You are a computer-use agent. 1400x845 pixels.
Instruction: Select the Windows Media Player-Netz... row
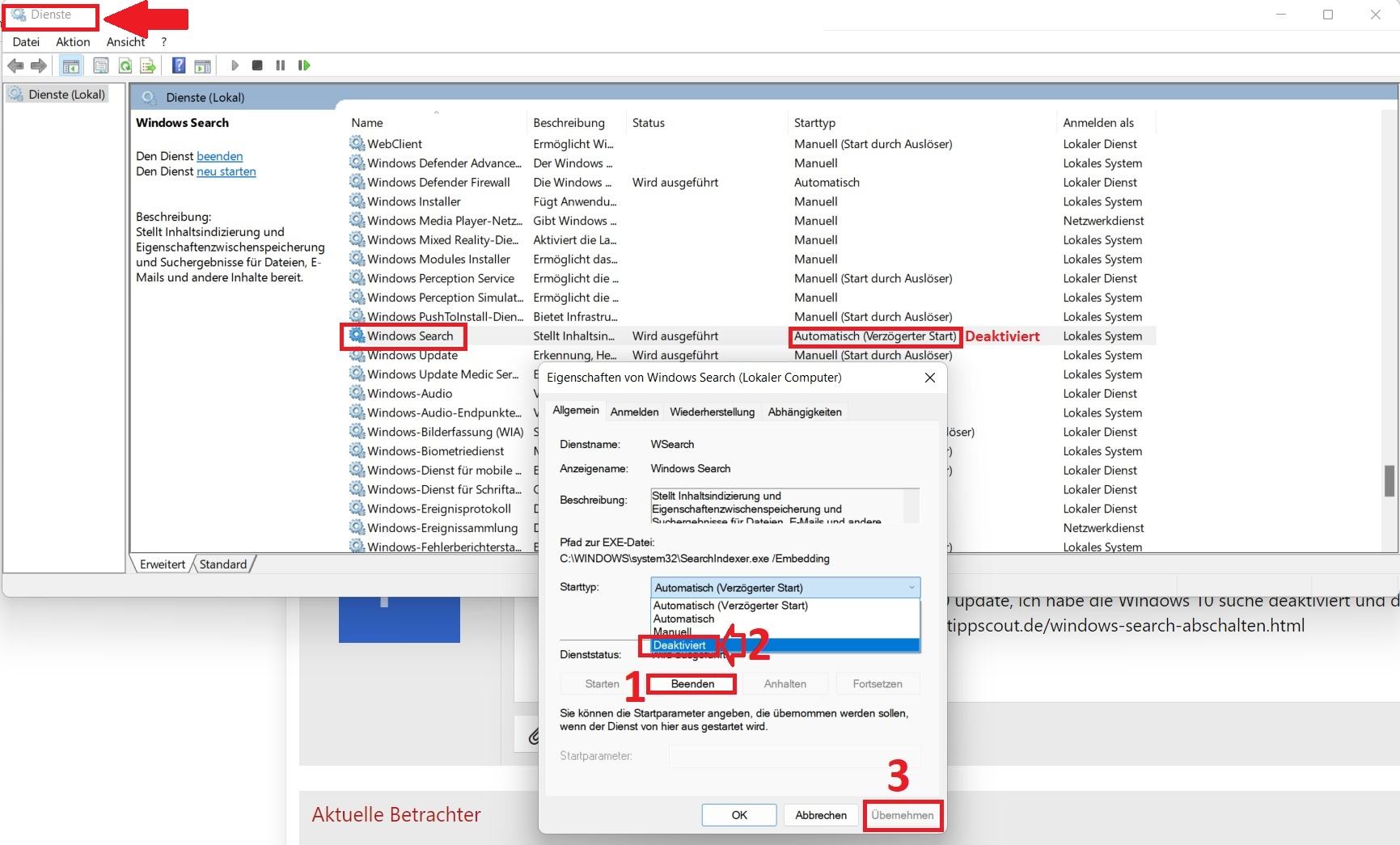[751, 221]
